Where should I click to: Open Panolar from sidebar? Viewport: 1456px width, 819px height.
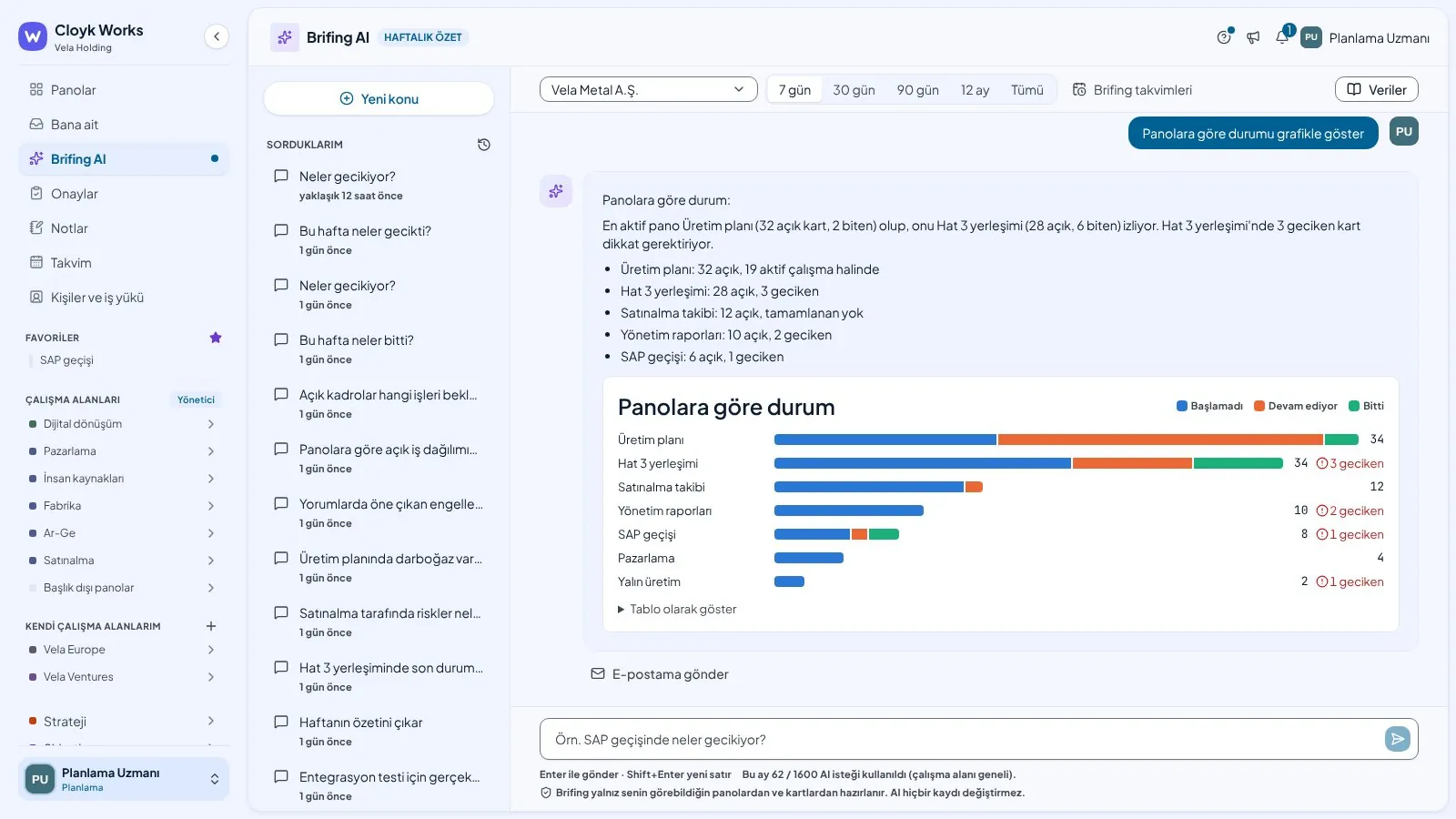pos(124,90)
